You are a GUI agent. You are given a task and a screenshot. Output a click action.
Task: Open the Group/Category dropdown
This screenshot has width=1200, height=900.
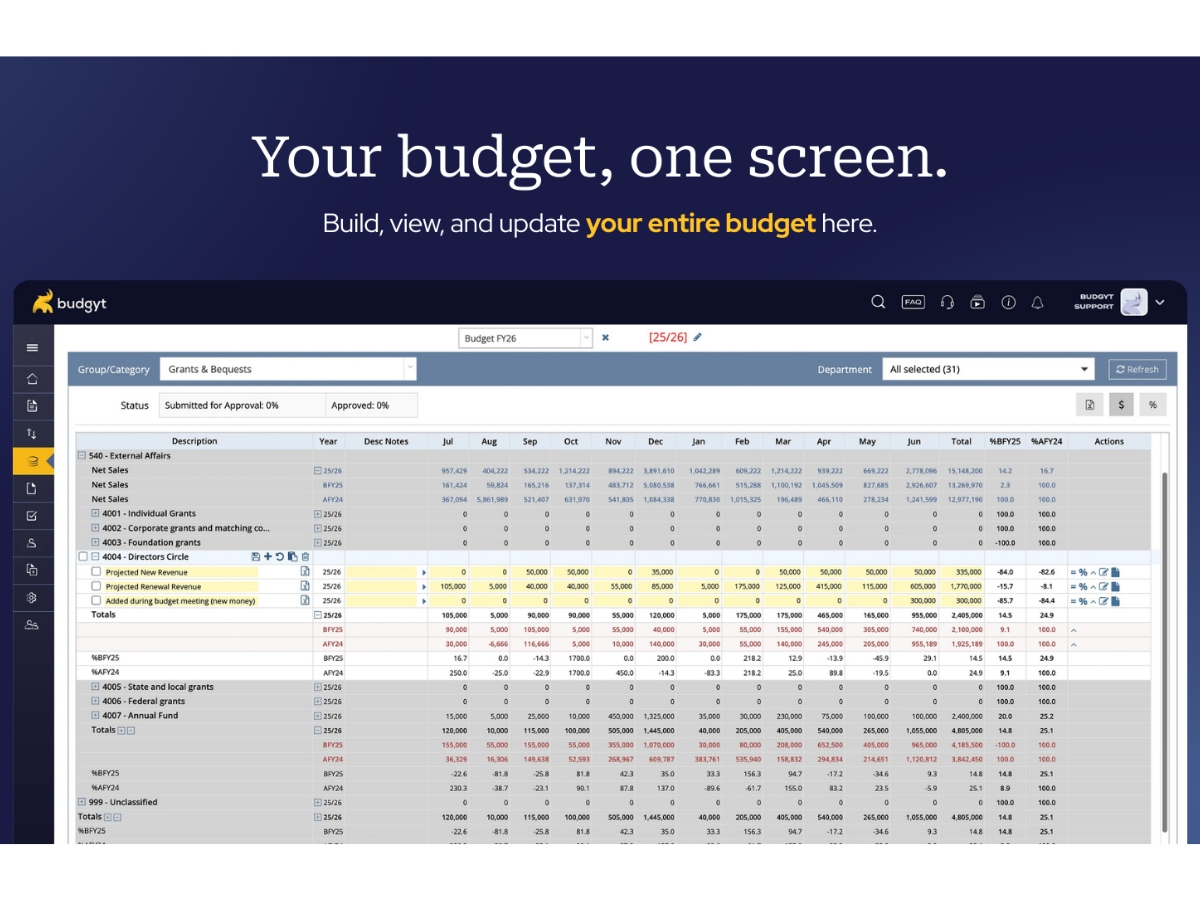click(x=288, y=369)
